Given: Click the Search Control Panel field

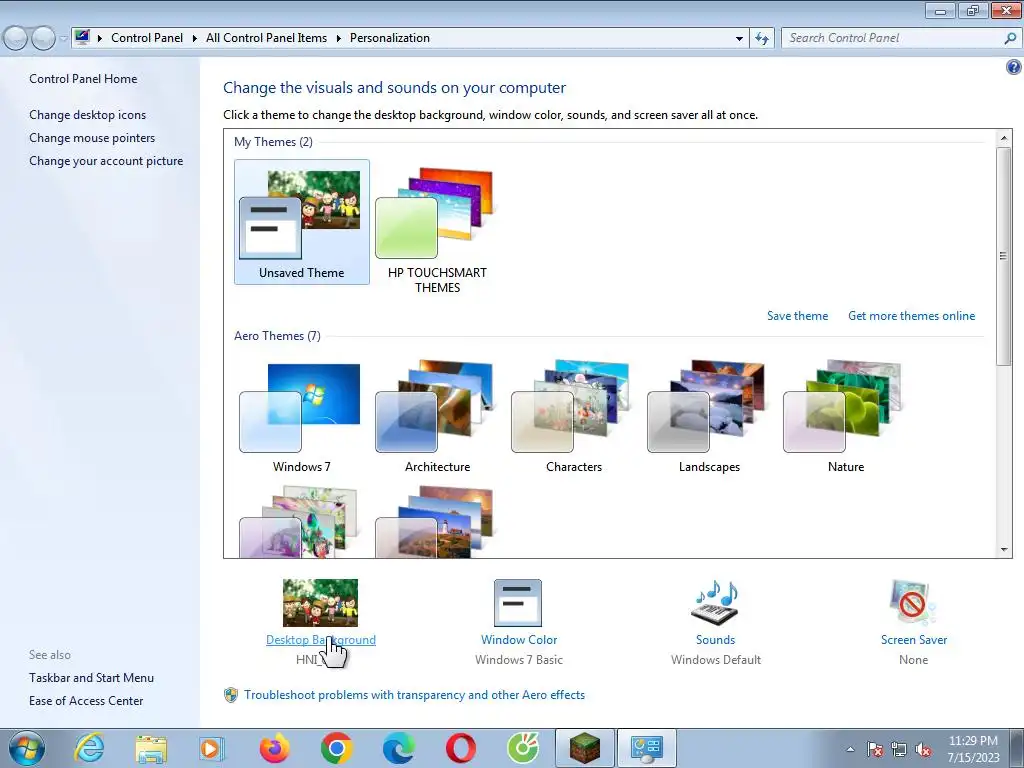Looking at the screenshot, I should [x=901, y=38].
